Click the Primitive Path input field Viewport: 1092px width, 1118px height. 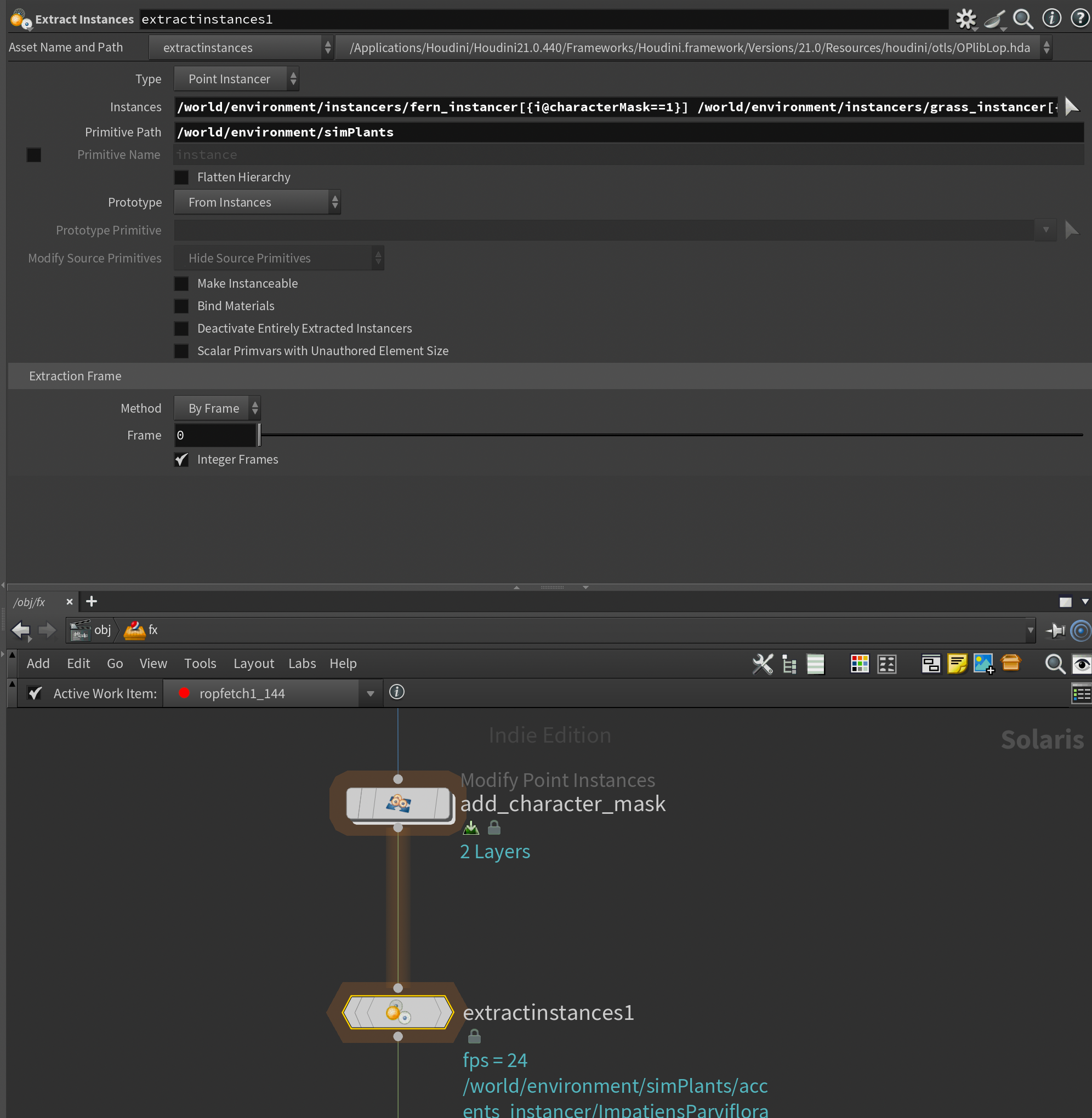tap(628, 133)
